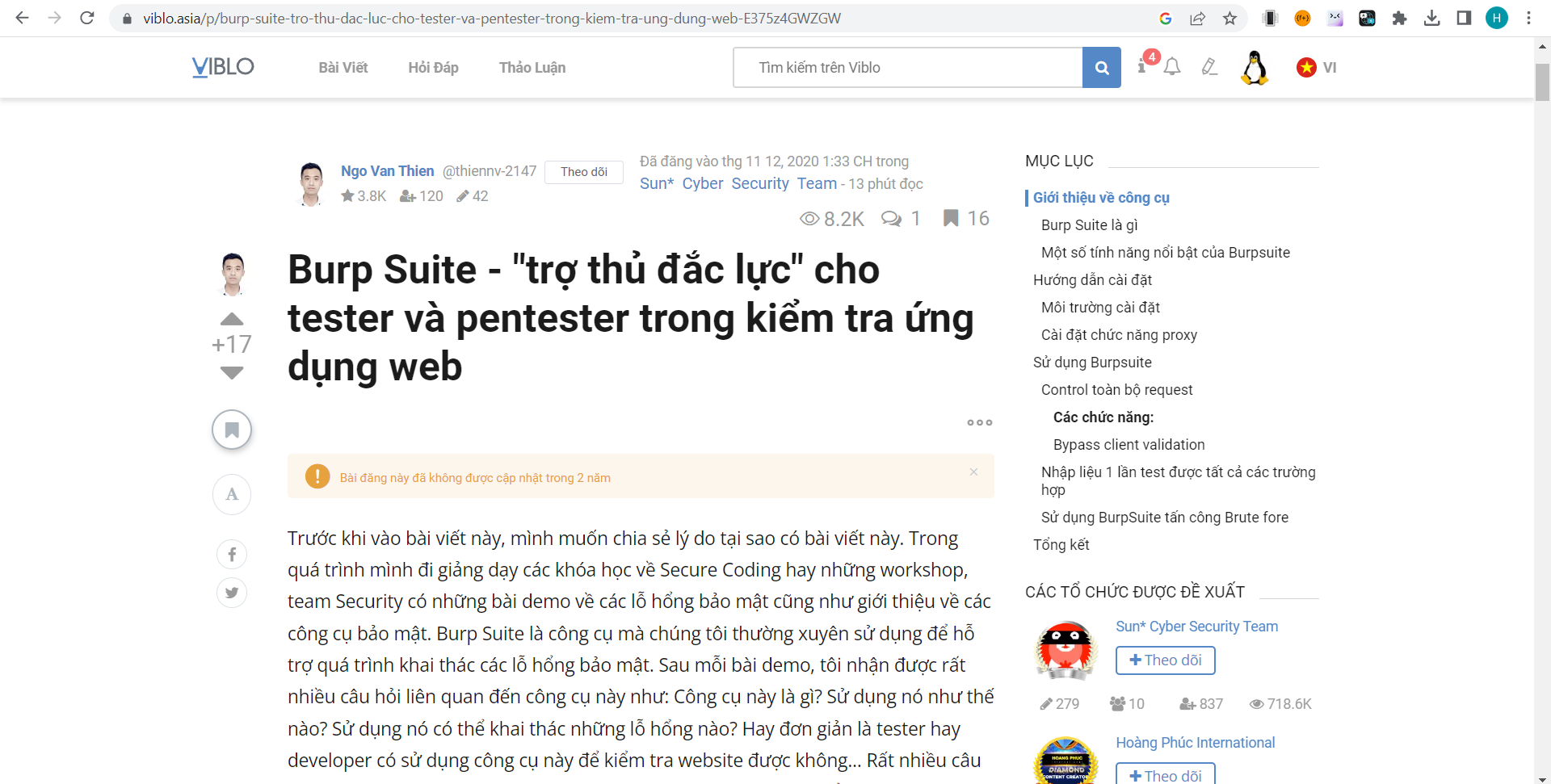Dismiss the outdated post warning banner

click(973, 472)
